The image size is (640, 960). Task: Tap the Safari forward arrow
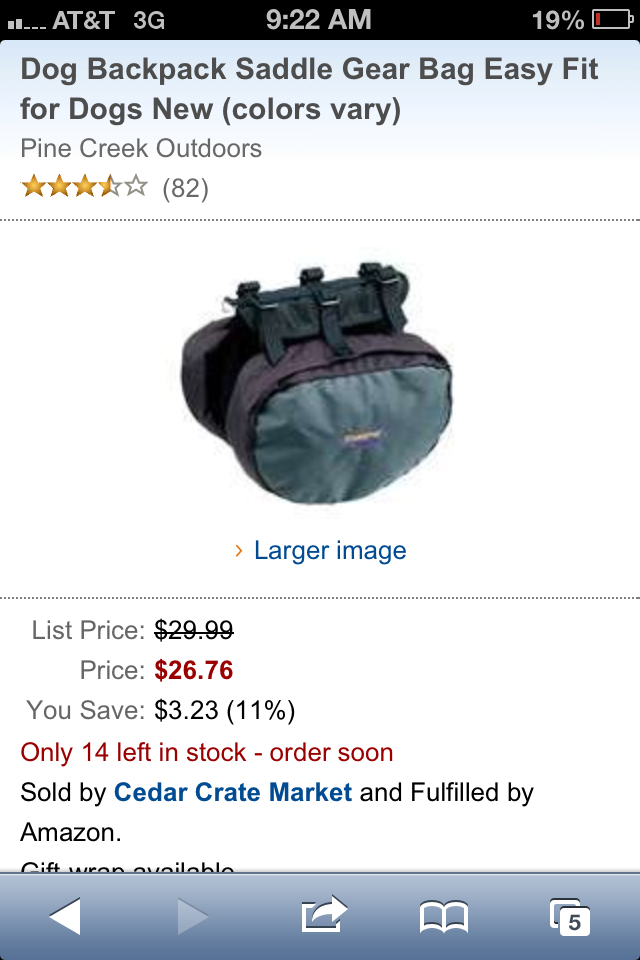point(193,916)
